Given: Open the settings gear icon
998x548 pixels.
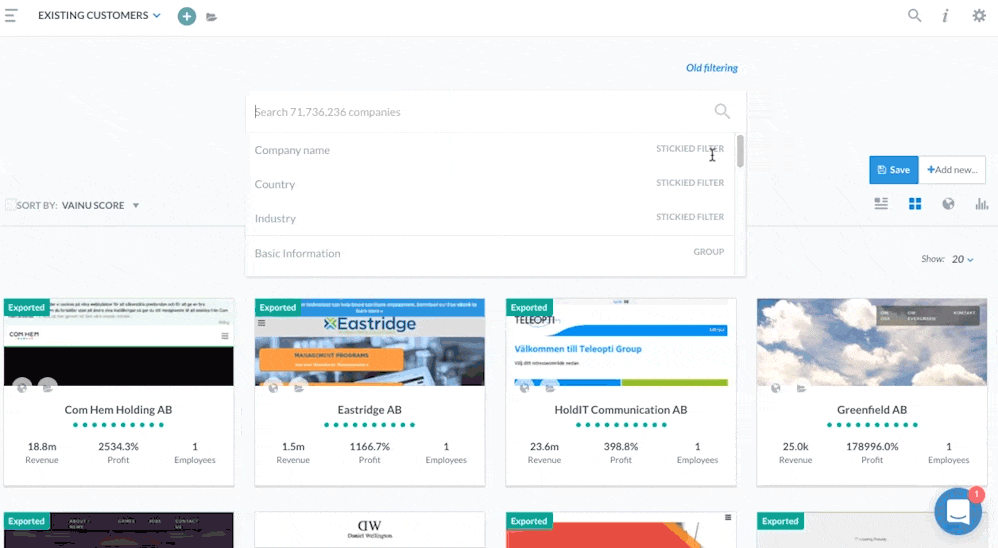Looking at the screenshot, I should coord(979,15).
